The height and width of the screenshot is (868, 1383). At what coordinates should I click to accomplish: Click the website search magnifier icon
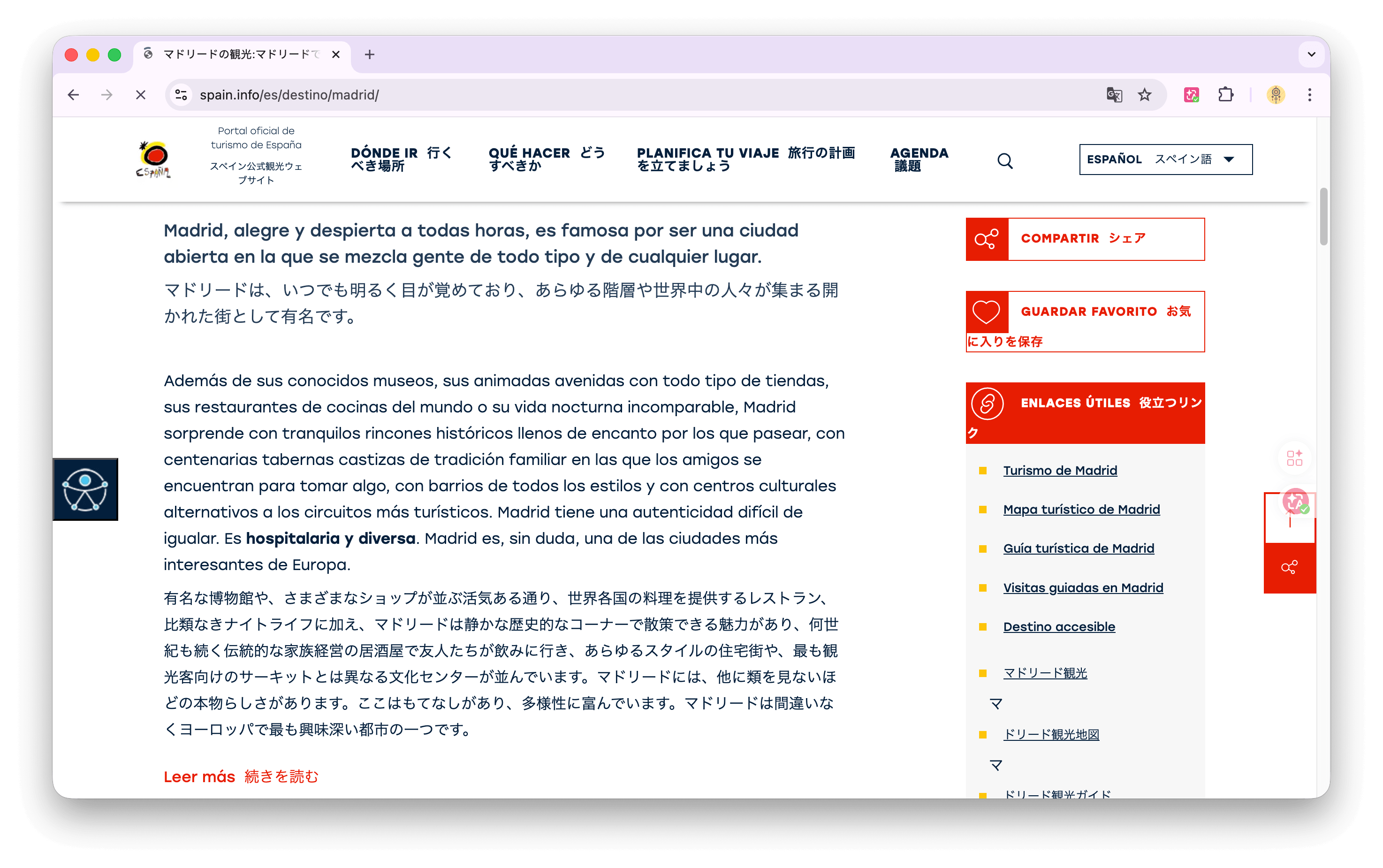point(1005,161)
